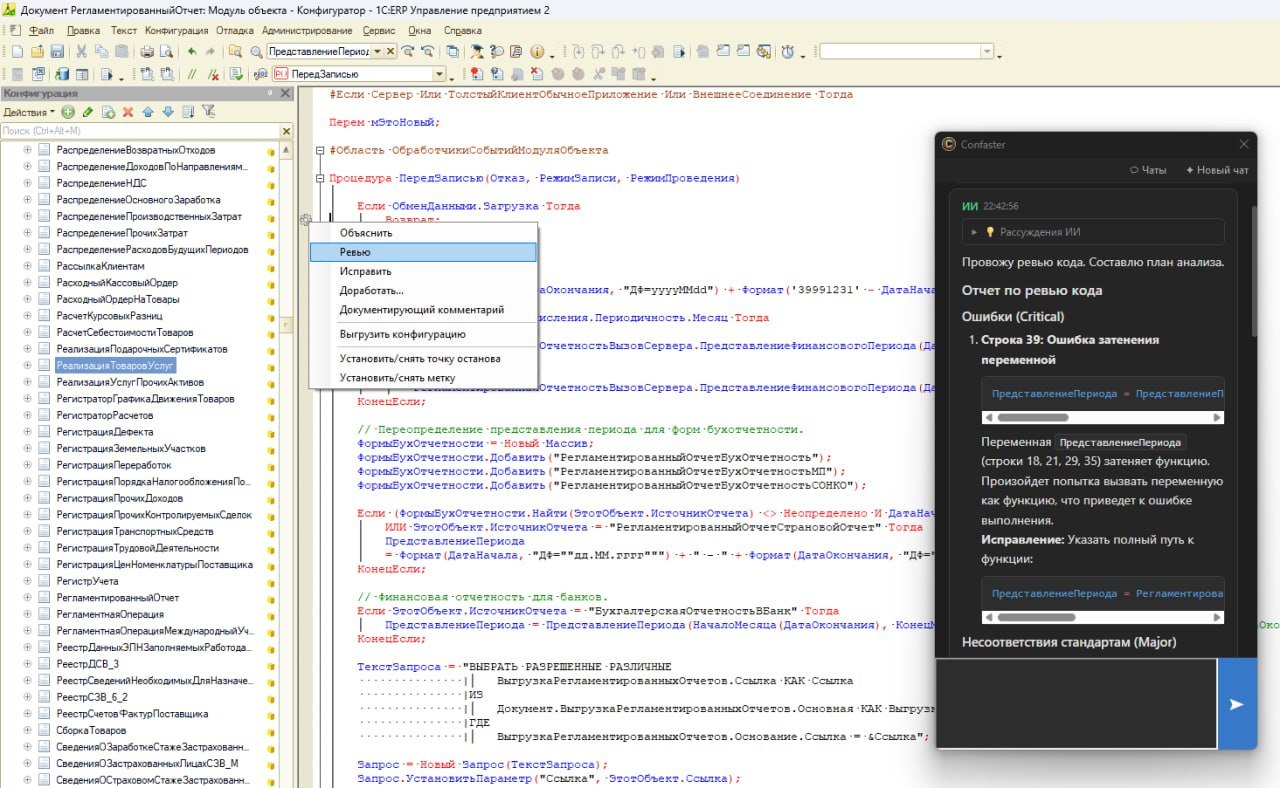Select РегистрацияДефекта in configuration tree
This screenshot has height=788, width=1280.
(x=105, y=432)
